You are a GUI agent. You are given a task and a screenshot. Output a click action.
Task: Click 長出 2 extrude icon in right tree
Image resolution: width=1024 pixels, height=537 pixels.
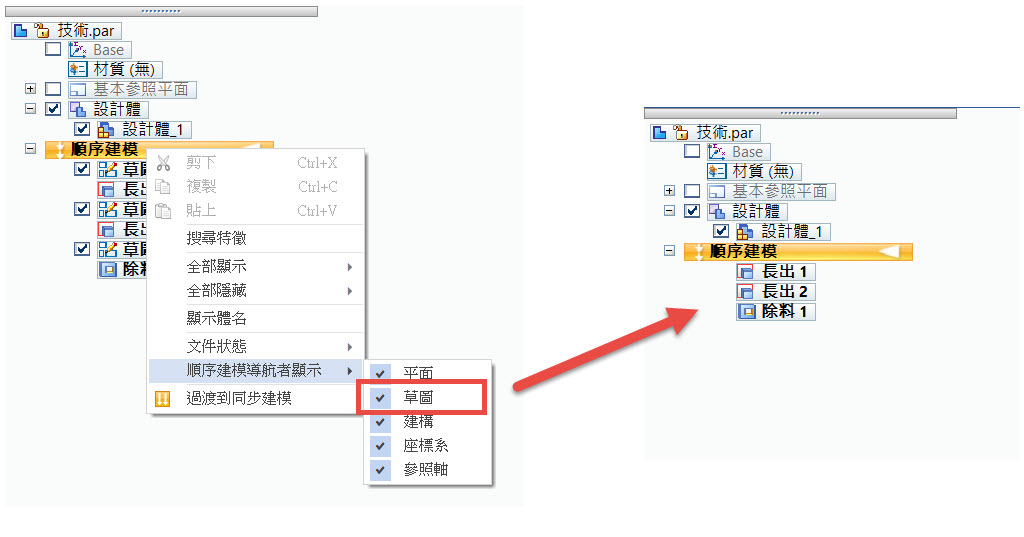pos(746,291)
